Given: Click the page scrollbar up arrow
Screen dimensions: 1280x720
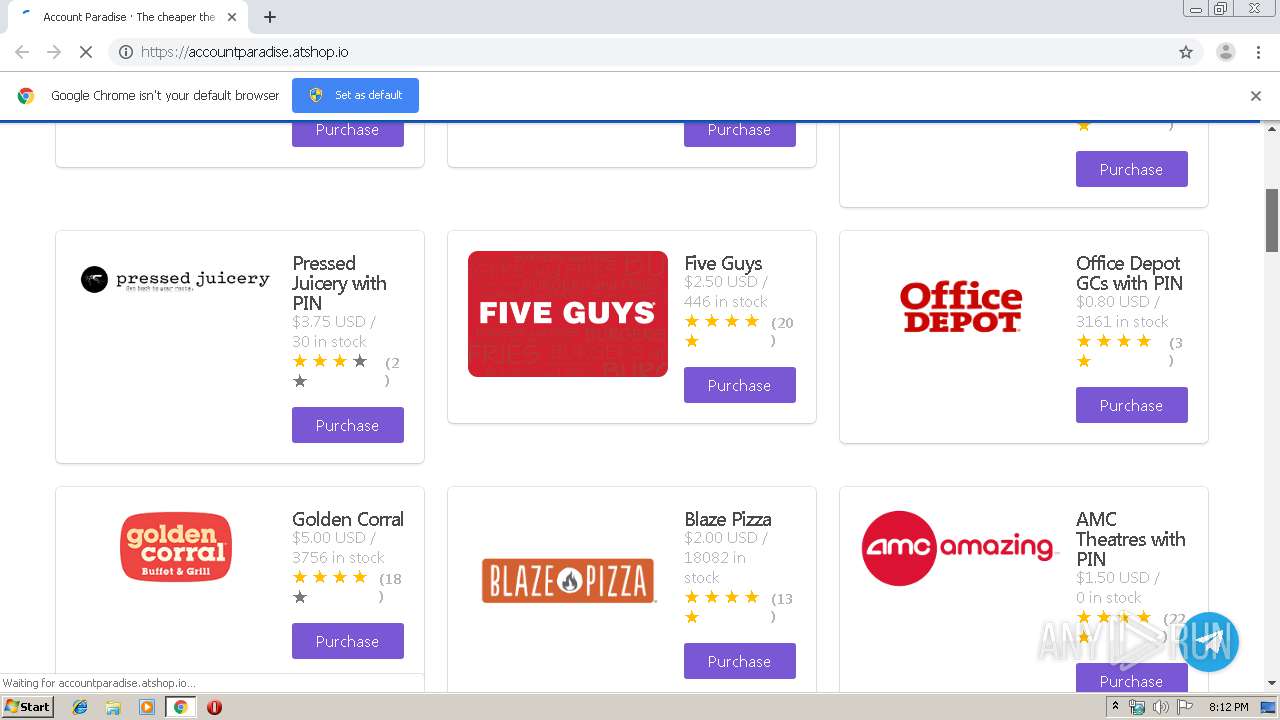Looking at the screenshot, I should [x=1272, y=129].
